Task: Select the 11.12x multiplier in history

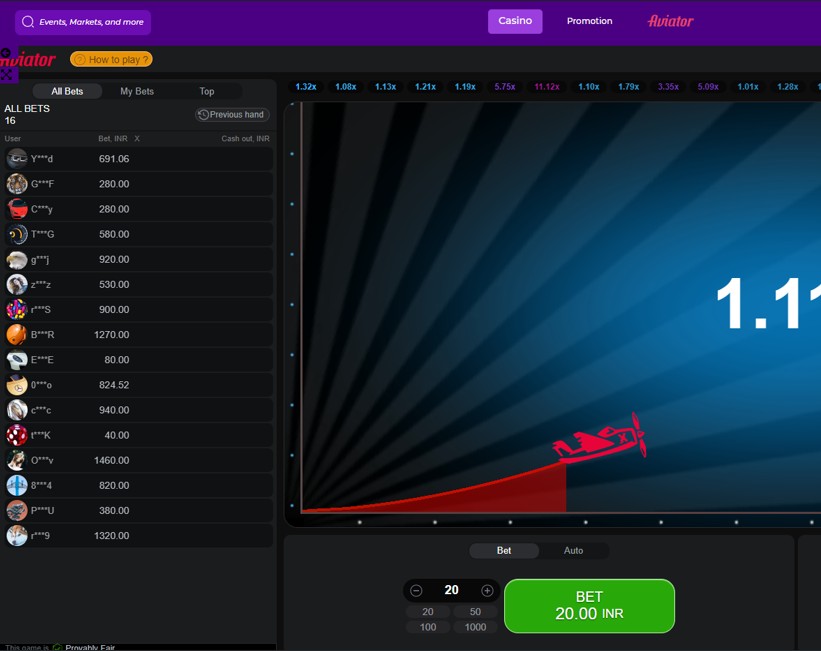Action: [x=547, y=87]
